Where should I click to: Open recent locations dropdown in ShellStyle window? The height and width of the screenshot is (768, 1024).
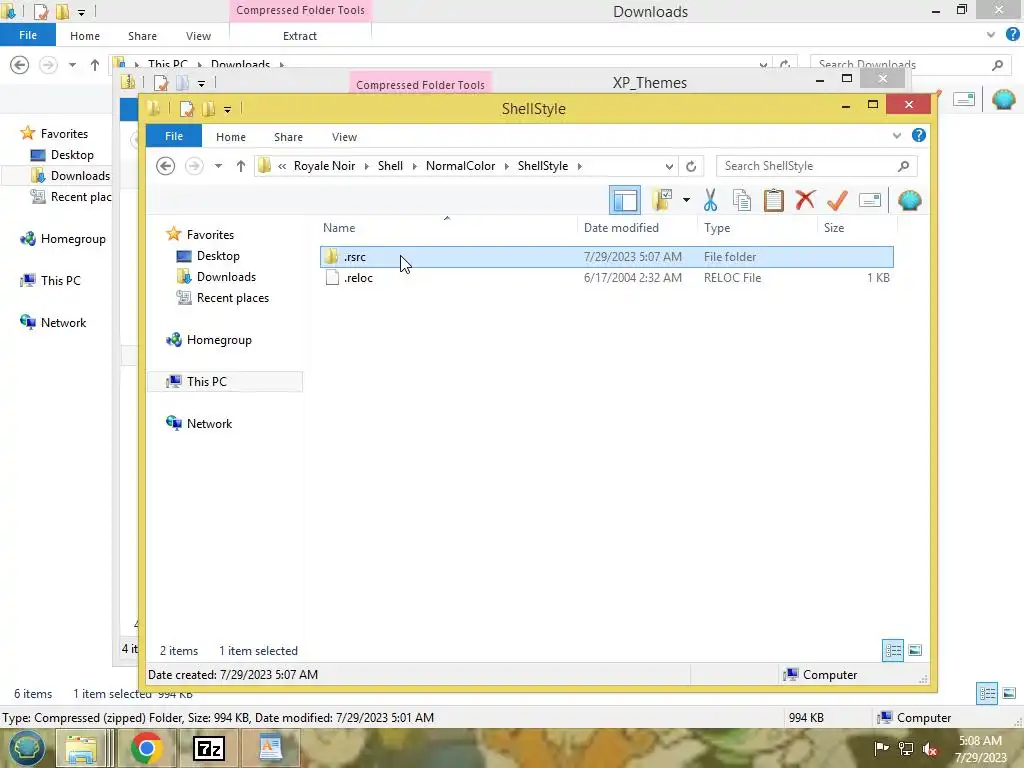coord(218,166)
